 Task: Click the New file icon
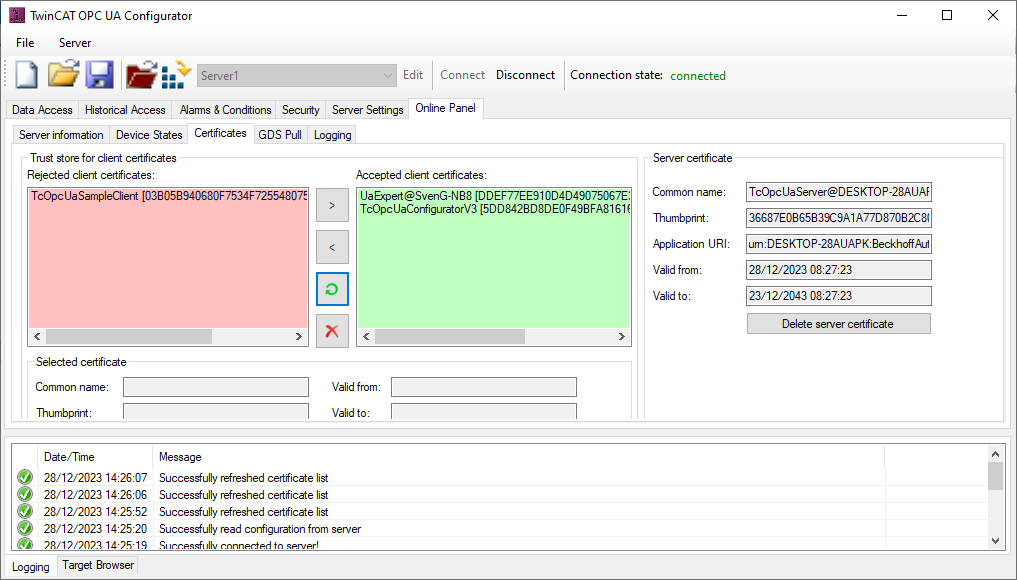click(27, 75)
